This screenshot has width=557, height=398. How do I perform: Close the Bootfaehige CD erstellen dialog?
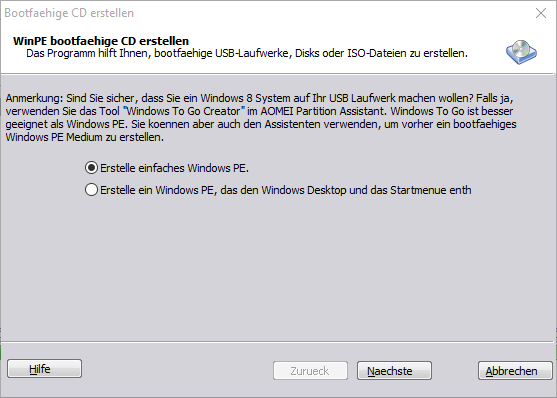[541, 13]
